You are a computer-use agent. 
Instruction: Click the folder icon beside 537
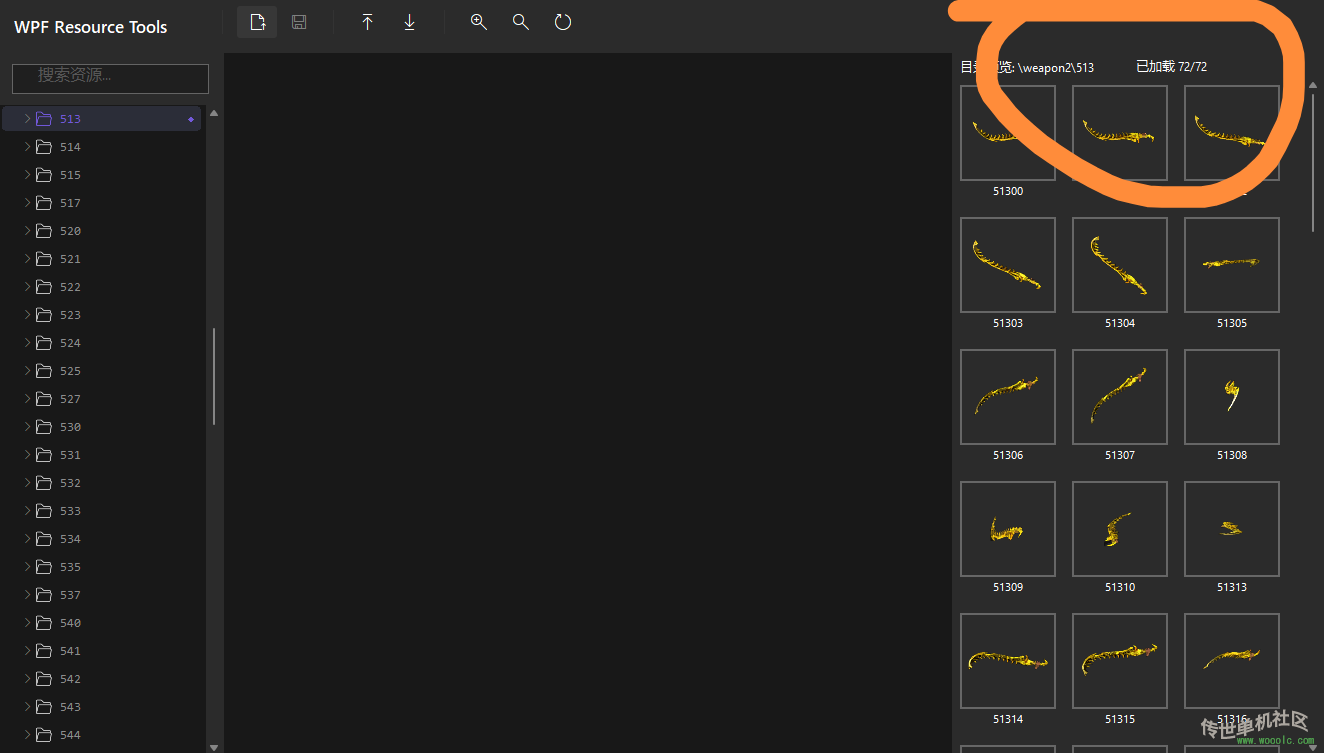pyautogui.click(x=43, y=595)
